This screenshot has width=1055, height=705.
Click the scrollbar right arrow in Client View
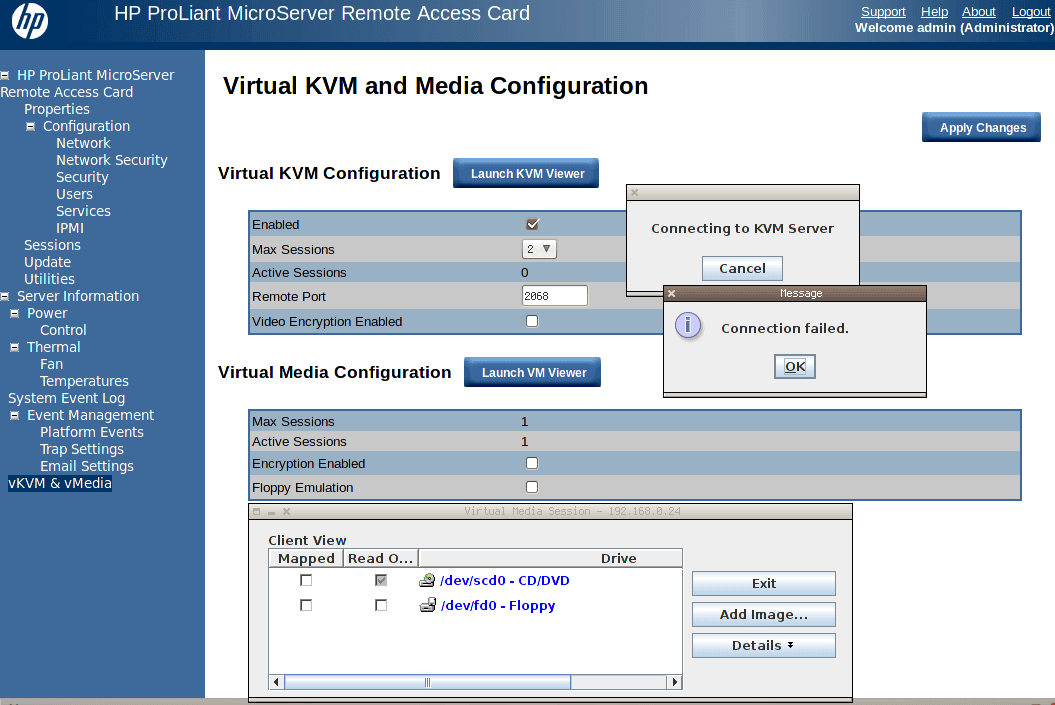(674, 682)
